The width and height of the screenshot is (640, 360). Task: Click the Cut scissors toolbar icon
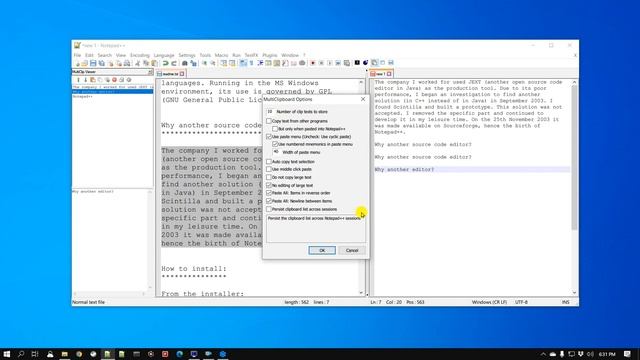click(138, 63)
